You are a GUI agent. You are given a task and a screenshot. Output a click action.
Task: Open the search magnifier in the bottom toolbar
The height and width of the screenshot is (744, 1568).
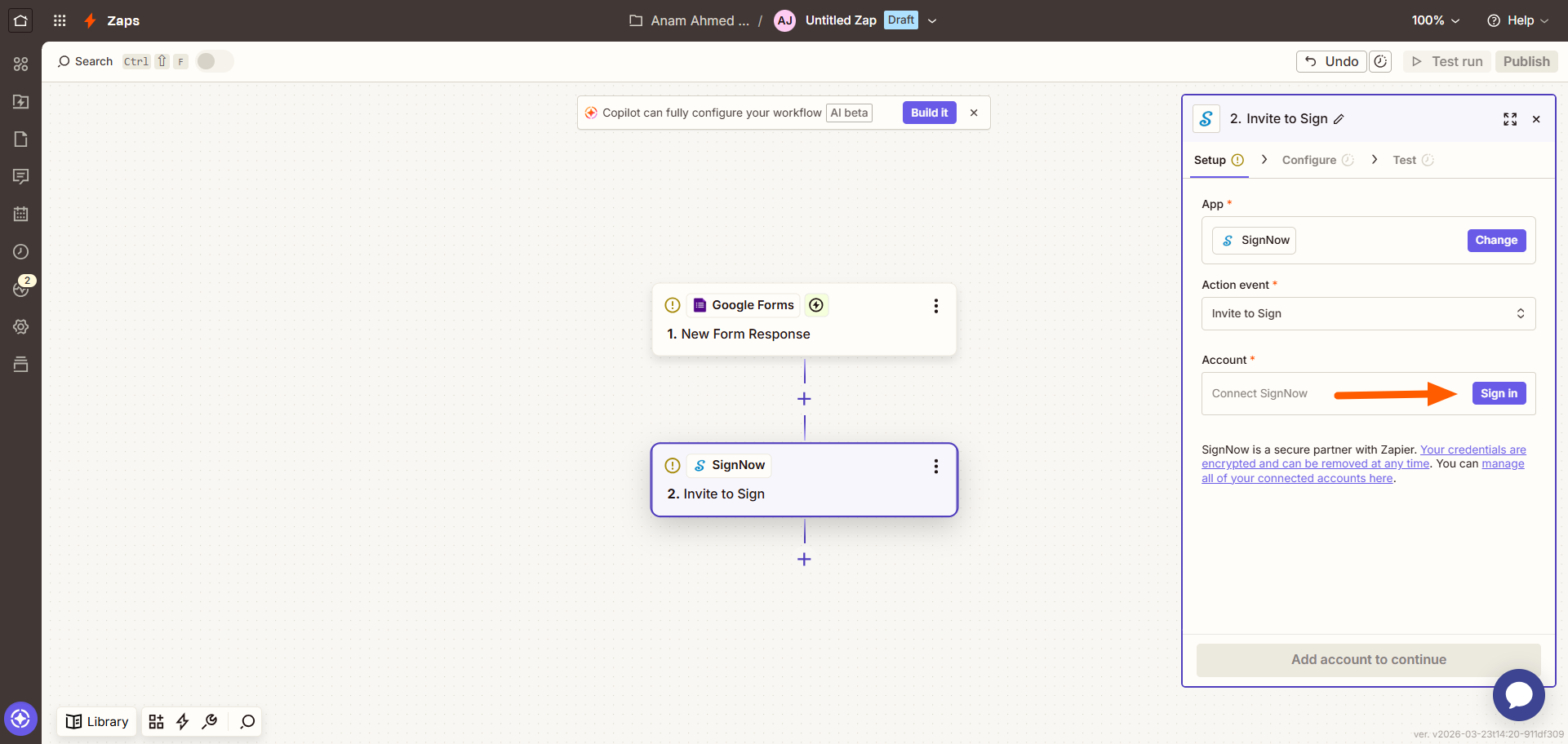click(246, 721)
